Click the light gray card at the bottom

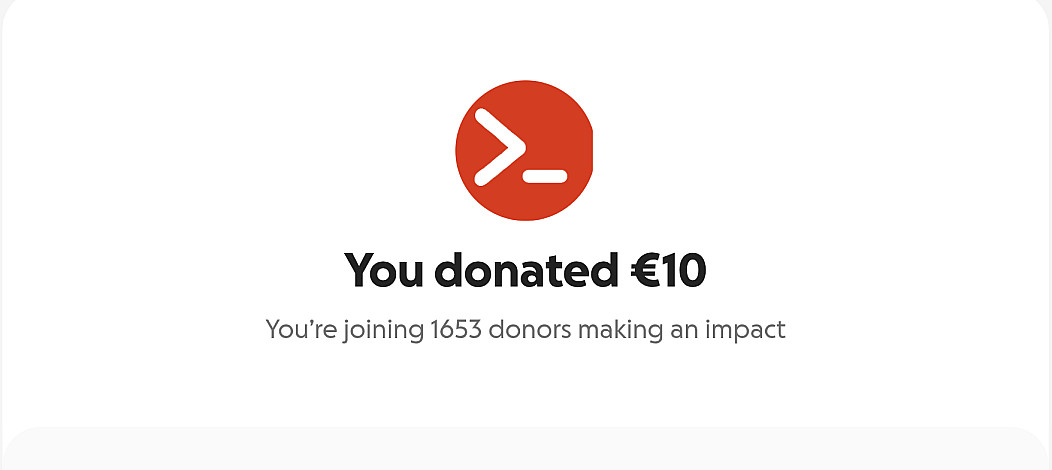(525, 449)
